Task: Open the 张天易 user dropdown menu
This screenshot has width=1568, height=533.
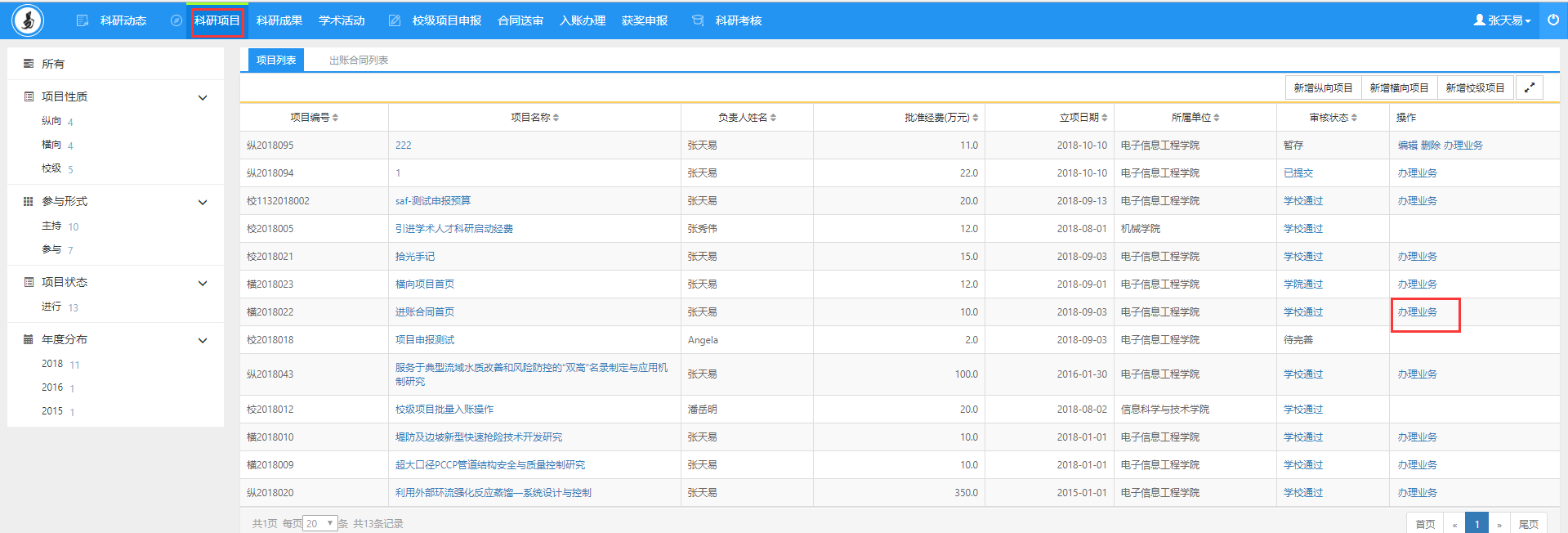Action: pyautogui.click(x=1502, y=20)
